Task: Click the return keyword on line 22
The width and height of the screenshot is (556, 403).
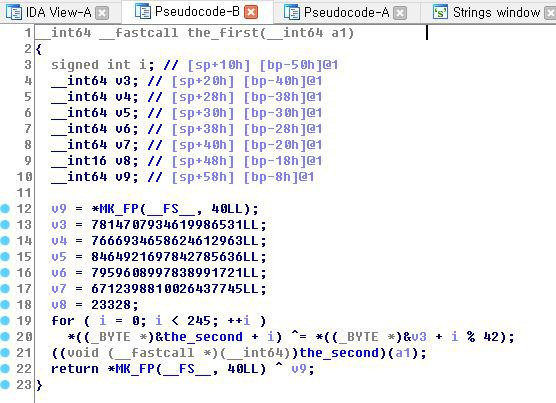Action: (x=75, y=369)
